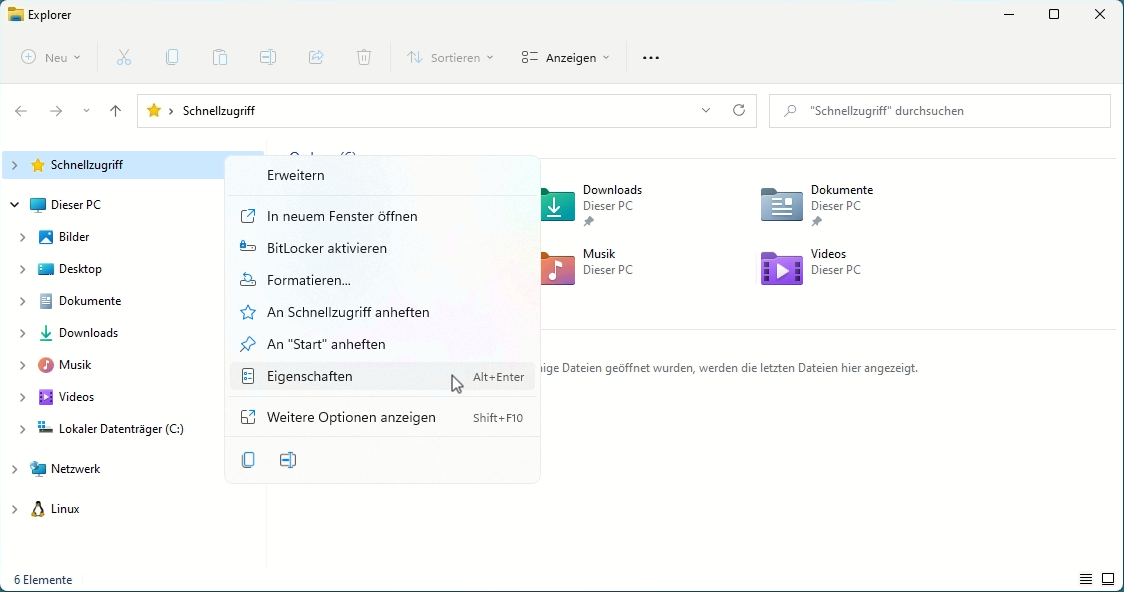
Task: Choose An Schnellzugriff anheften
Action: coord(382,312)
